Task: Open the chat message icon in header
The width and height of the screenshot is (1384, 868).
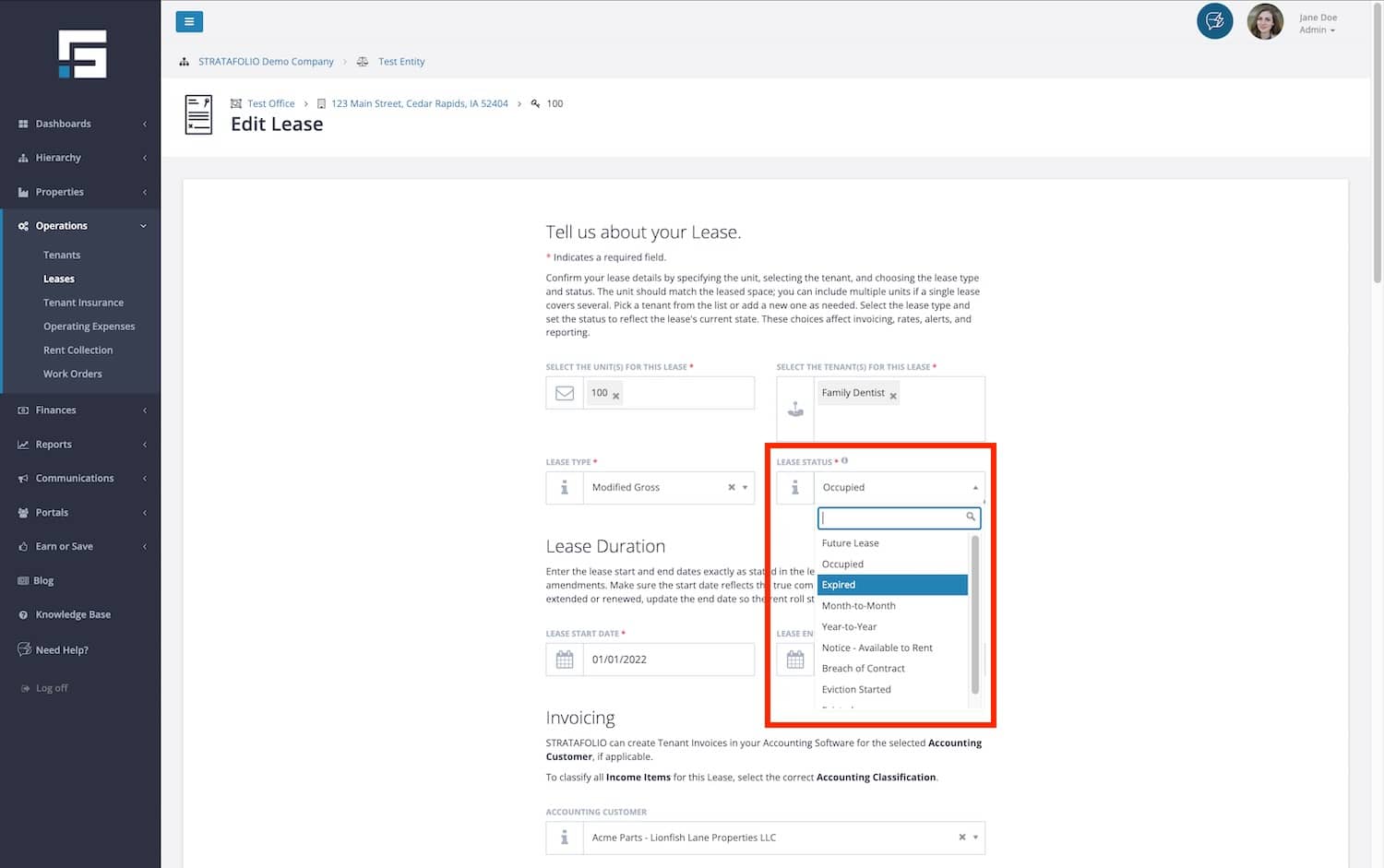Action: pos(1214,21)
